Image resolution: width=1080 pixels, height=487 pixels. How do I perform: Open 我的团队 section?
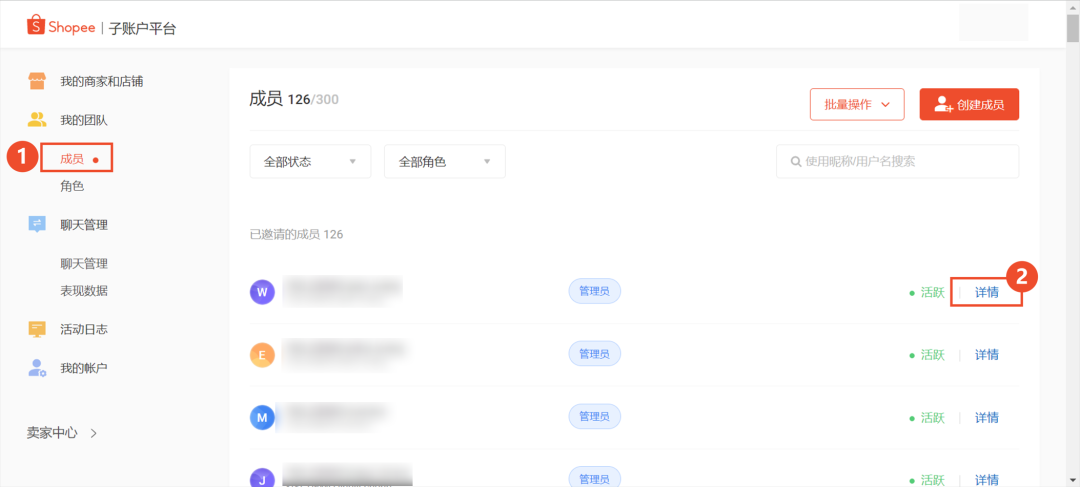(x=83, y=121)
